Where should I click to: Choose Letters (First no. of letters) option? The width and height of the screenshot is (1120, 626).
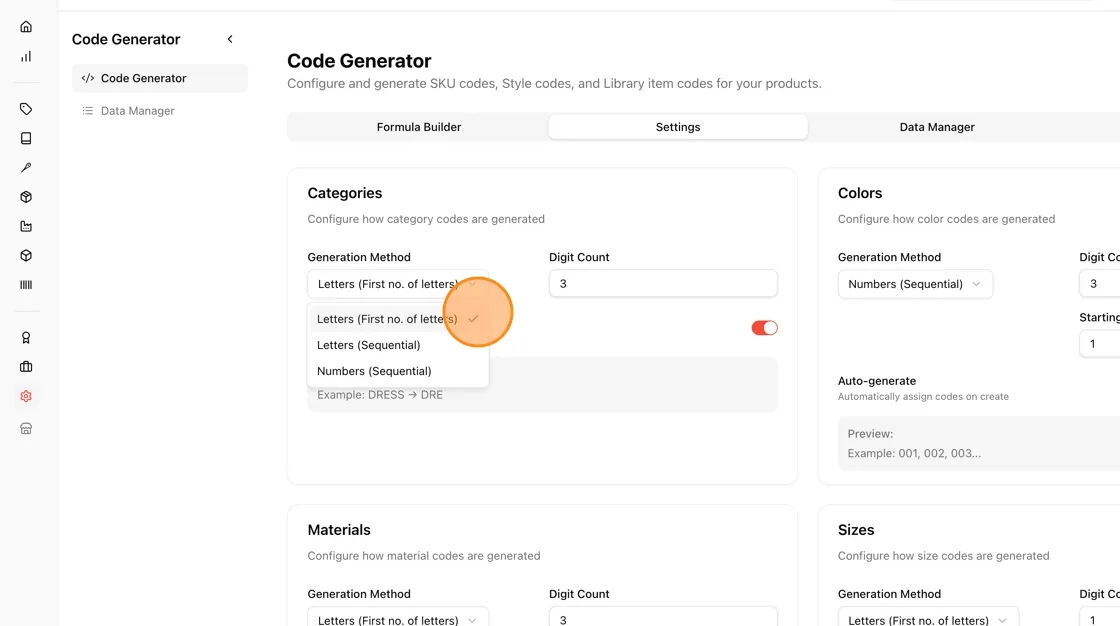point(398,319)
